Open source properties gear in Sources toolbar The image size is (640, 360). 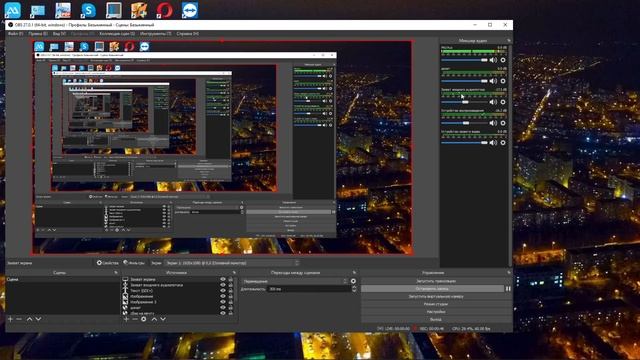[144, 319]
